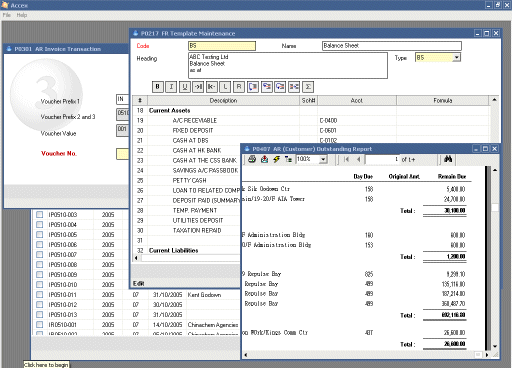
Task: Click the Description column header
Action: pos(223,100)
